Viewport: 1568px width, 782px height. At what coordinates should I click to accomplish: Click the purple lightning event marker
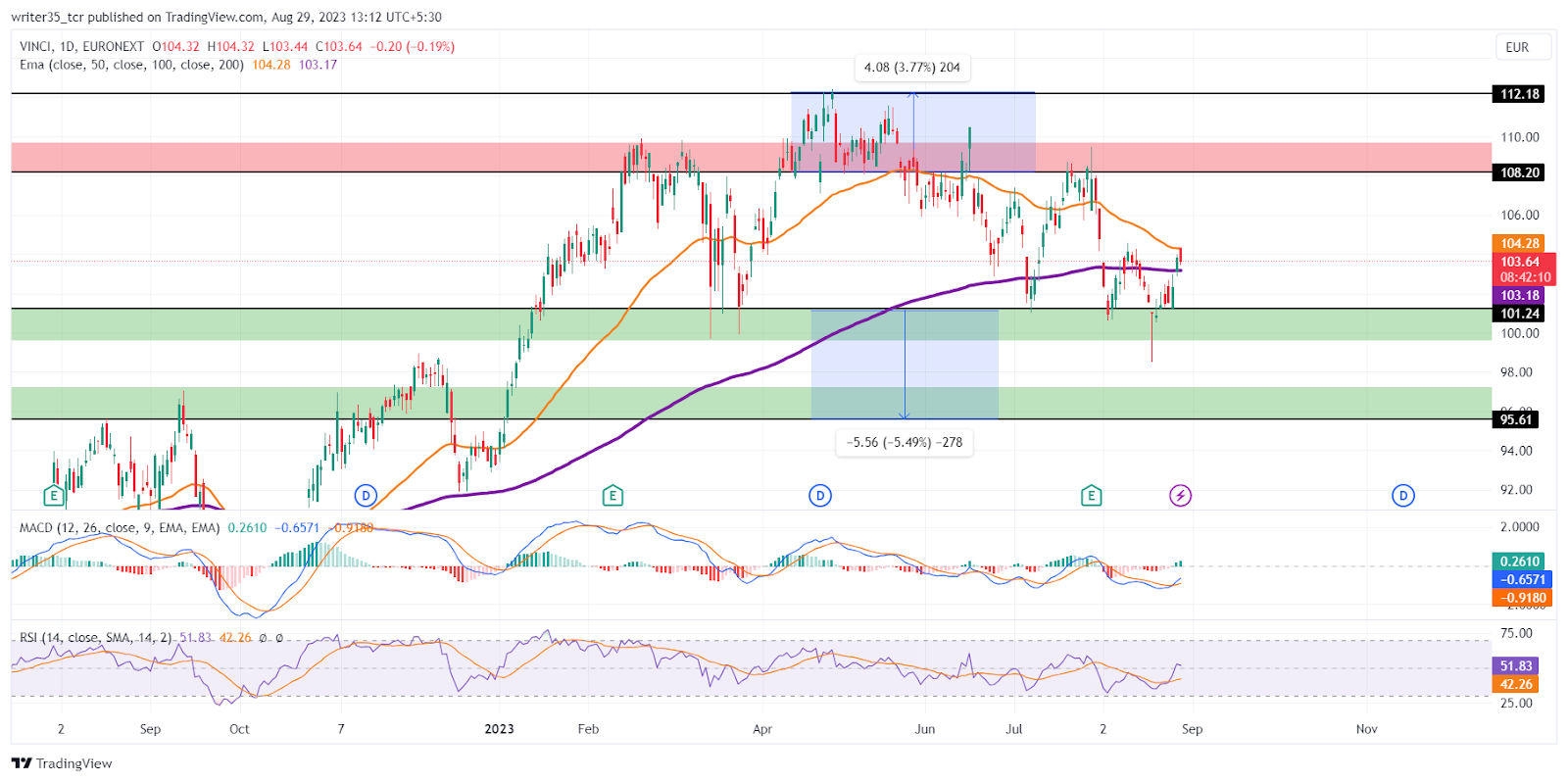tap(1180, 496)
